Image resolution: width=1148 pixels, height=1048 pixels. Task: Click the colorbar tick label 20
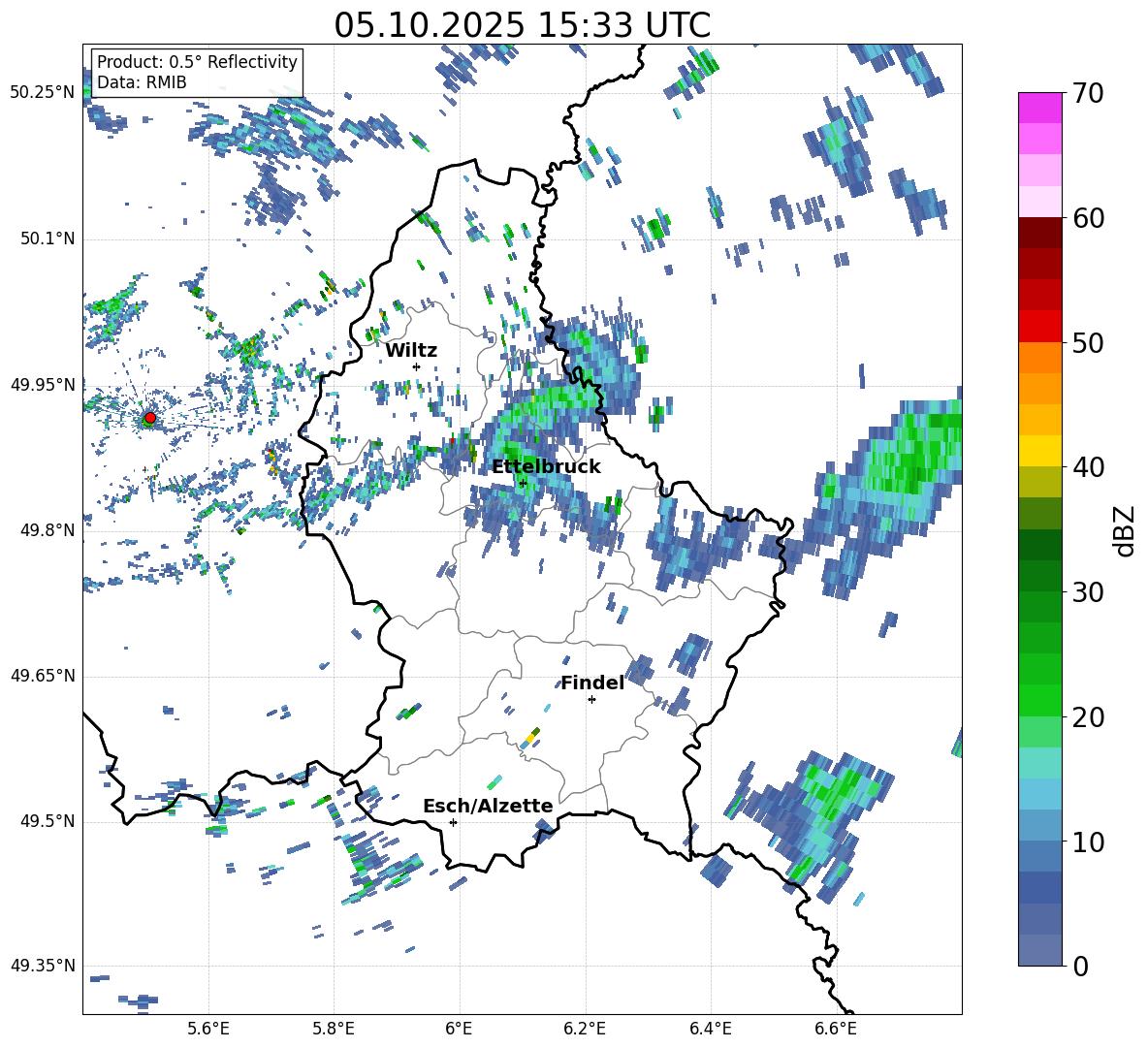[1088, 716]
